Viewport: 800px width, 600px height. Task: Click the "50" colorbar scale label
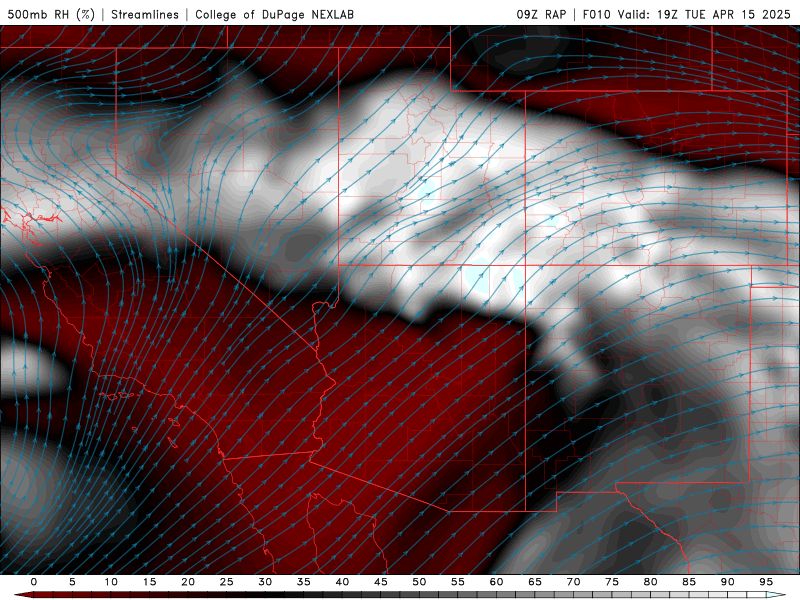(419, 582)
